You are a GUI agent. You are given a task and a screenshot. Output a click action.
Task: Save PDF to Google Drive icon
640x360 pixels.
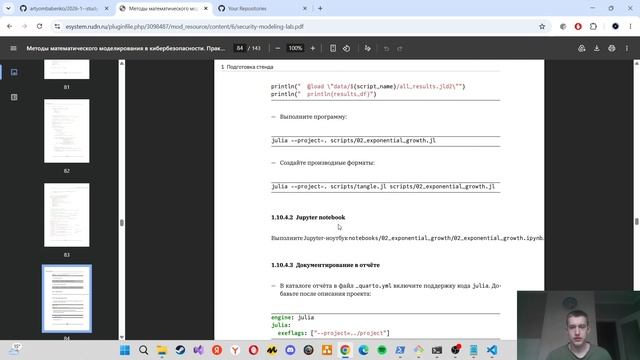[582, 48]
